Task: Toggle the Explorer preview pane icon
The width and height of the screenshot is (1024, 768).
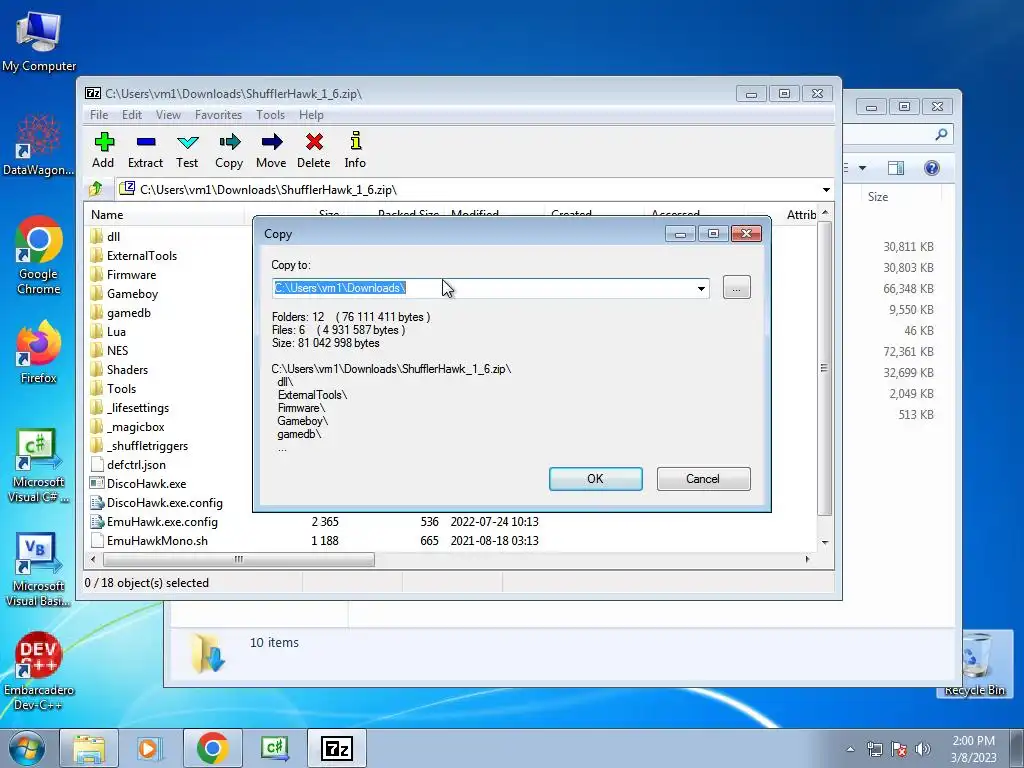Action: tap(896, 168)
